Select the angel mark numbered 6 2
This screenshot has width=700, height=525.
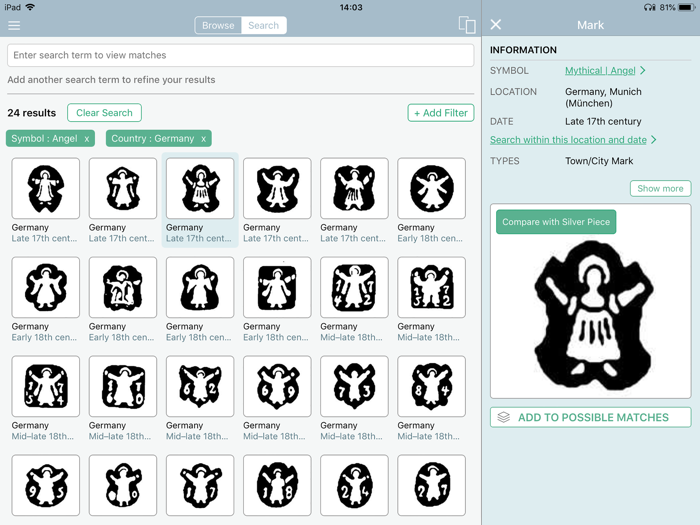[x=200, y=387]
